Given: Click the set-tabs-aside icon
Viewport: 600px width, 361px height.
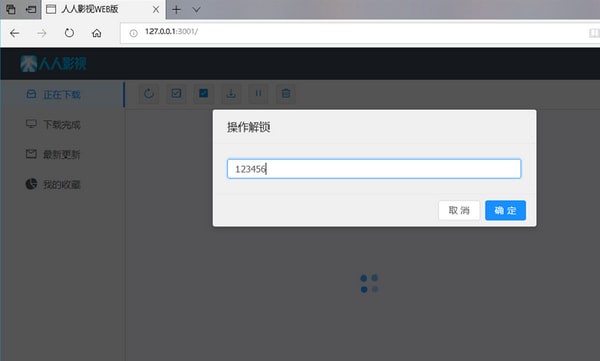Looking at the screenshot, I should (x=31, y=9).
